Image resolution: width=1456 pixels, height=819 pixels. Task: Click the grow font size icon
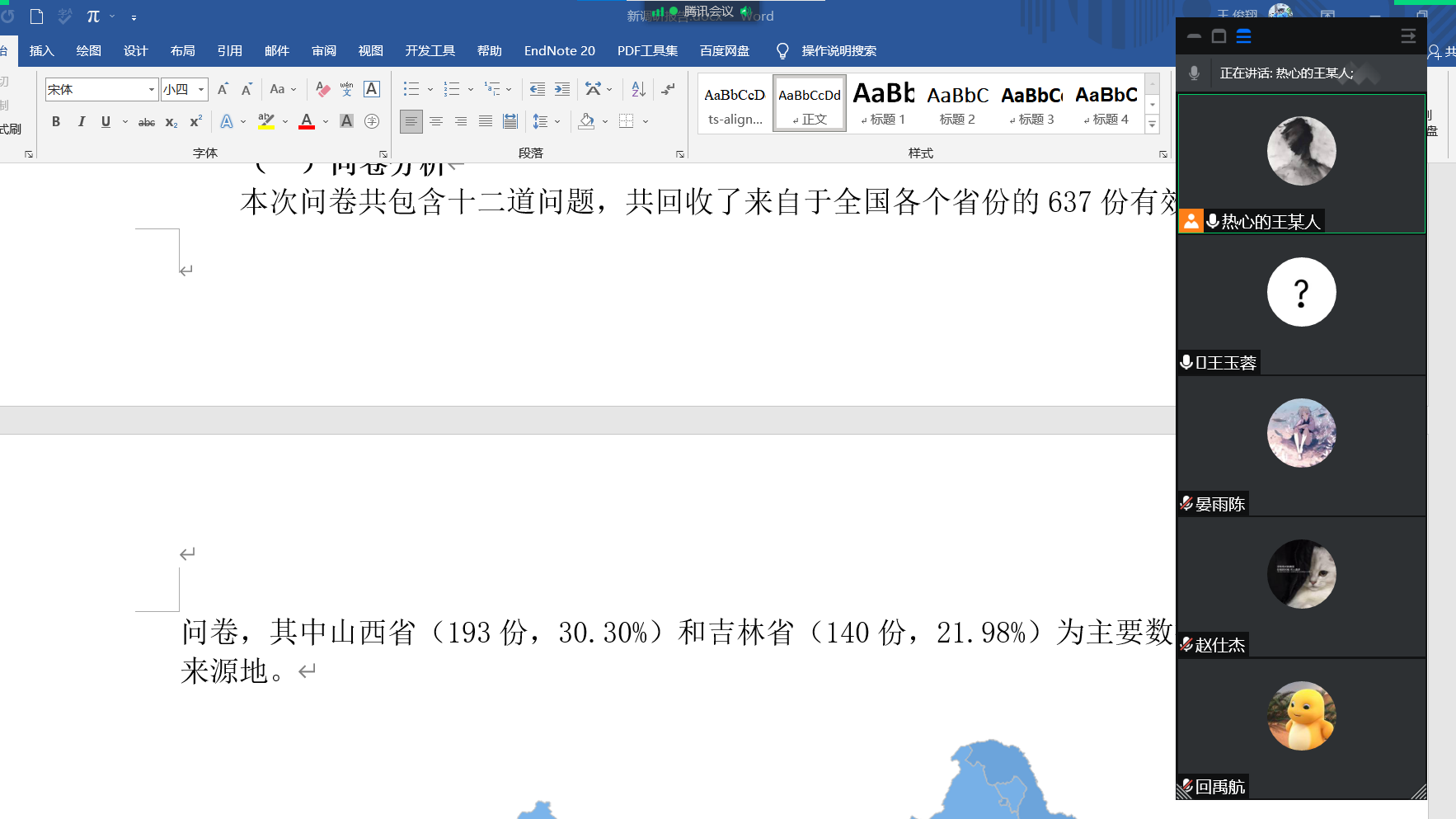point(223,89)
